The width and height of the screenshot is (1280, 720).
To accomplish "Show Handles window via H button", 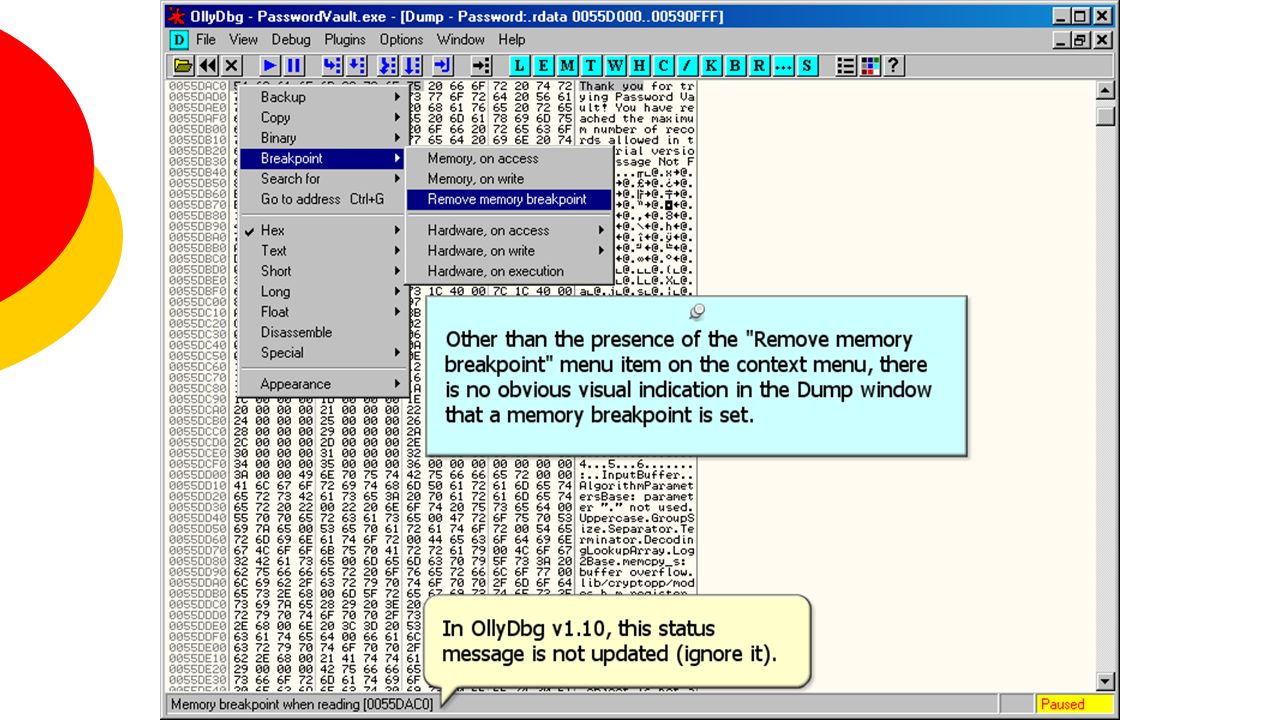I will 639,66.
